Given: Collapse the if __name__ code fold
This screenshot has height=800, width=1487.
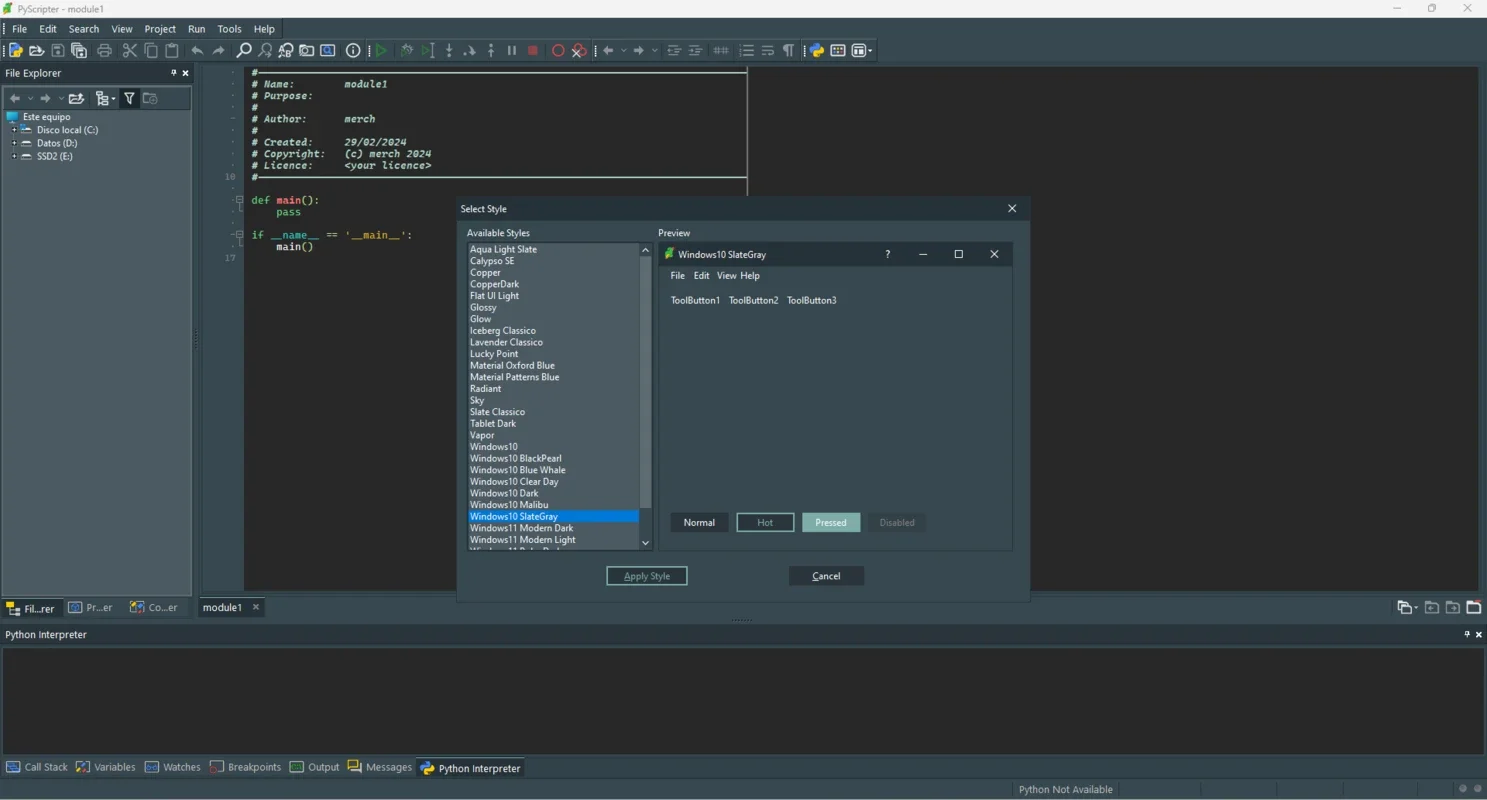Looking at the screenshot, I should 239,235.
